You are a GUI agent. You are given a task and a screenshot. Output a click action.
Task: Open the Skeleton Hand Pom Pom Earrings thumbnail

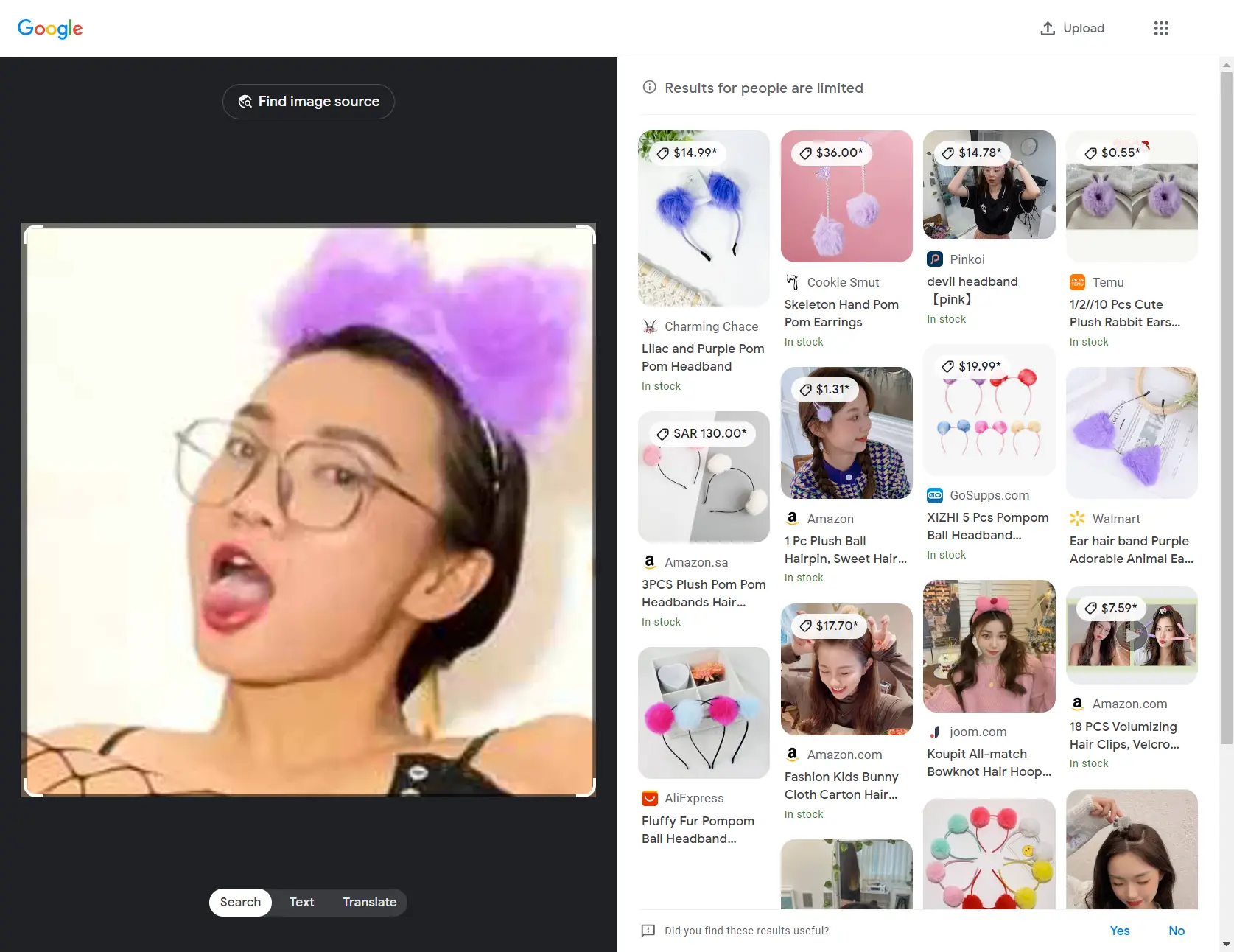846,197
